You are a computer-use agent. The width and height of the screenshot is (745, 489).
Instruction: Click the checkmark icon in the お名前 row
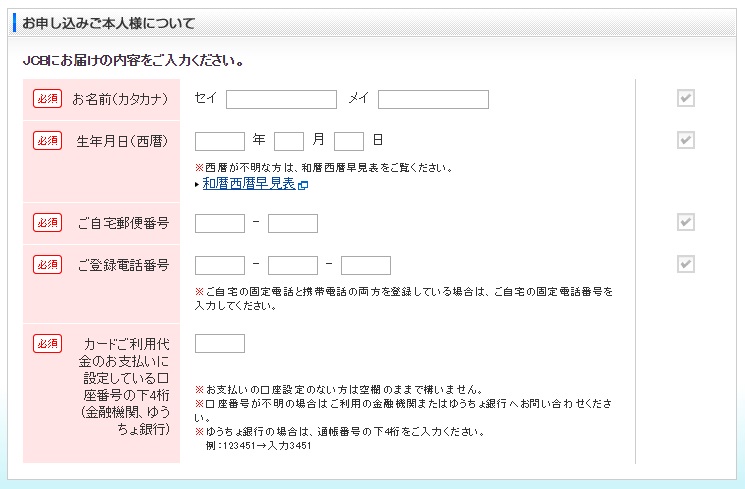pyautogui.click(x=685, y=98)
